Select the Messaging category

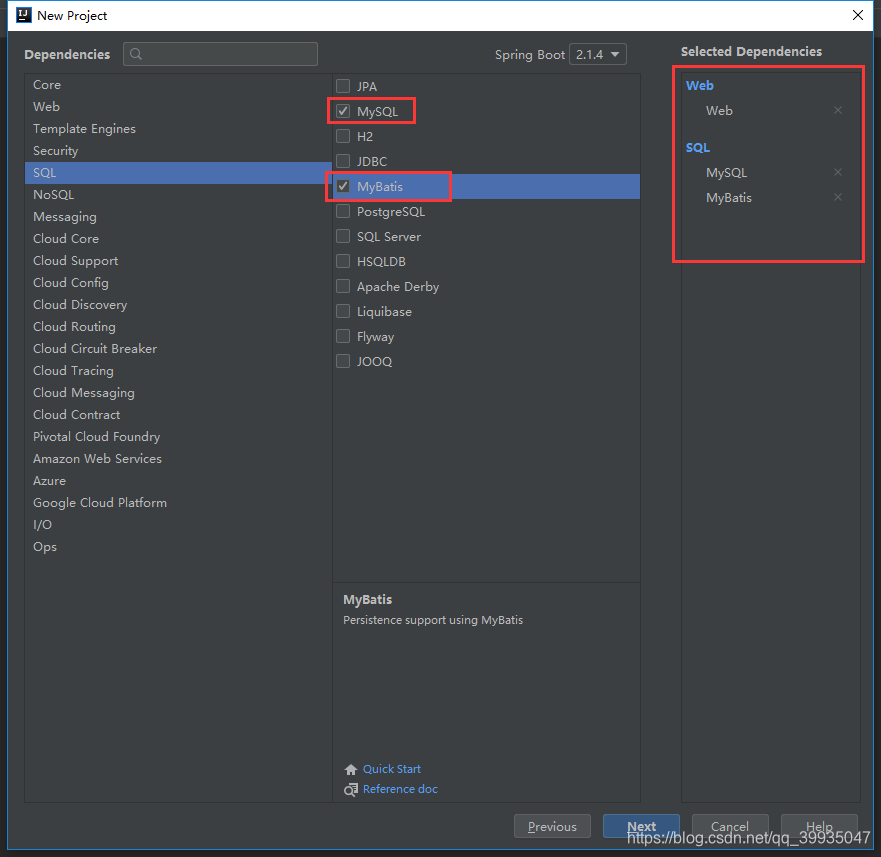point(179,216)
